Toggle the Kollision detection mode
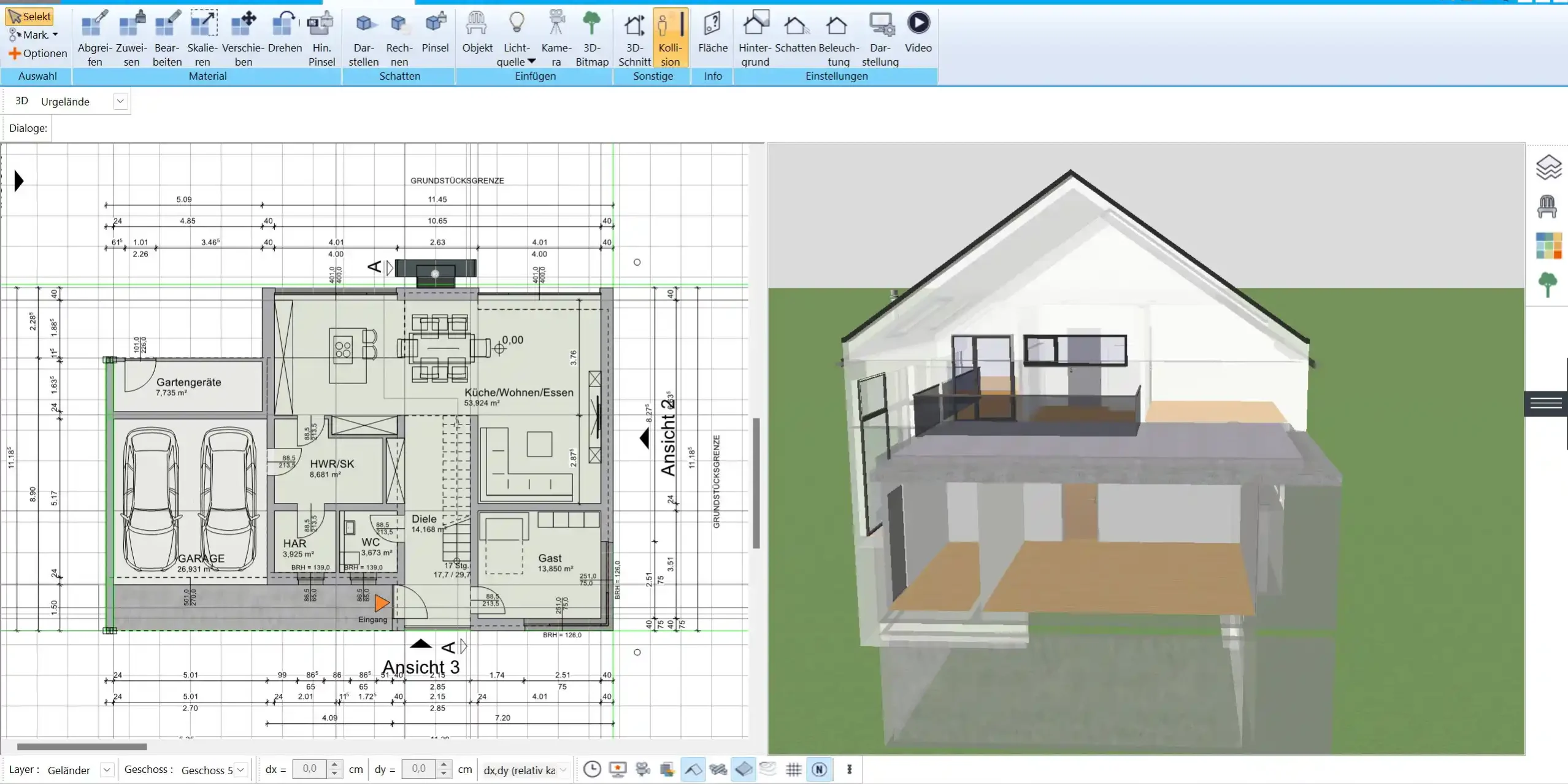 point(669,37)
